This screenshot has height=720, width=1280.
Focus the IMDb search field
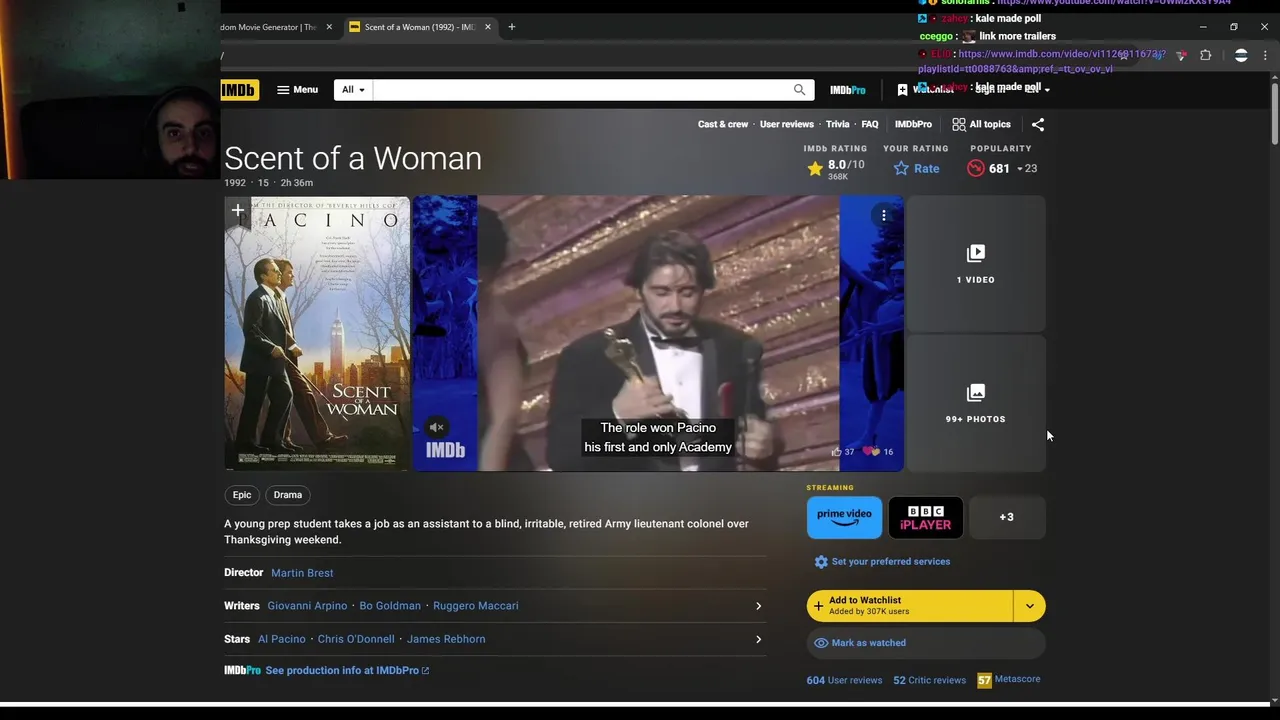click(580, 90)
